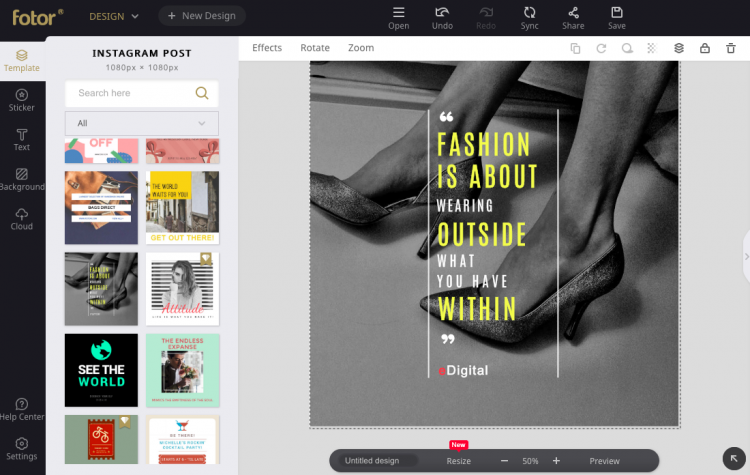This screenshot has height=475, width=750.
Task: Click the Save disk icon
Action: [x=617, y=12]
